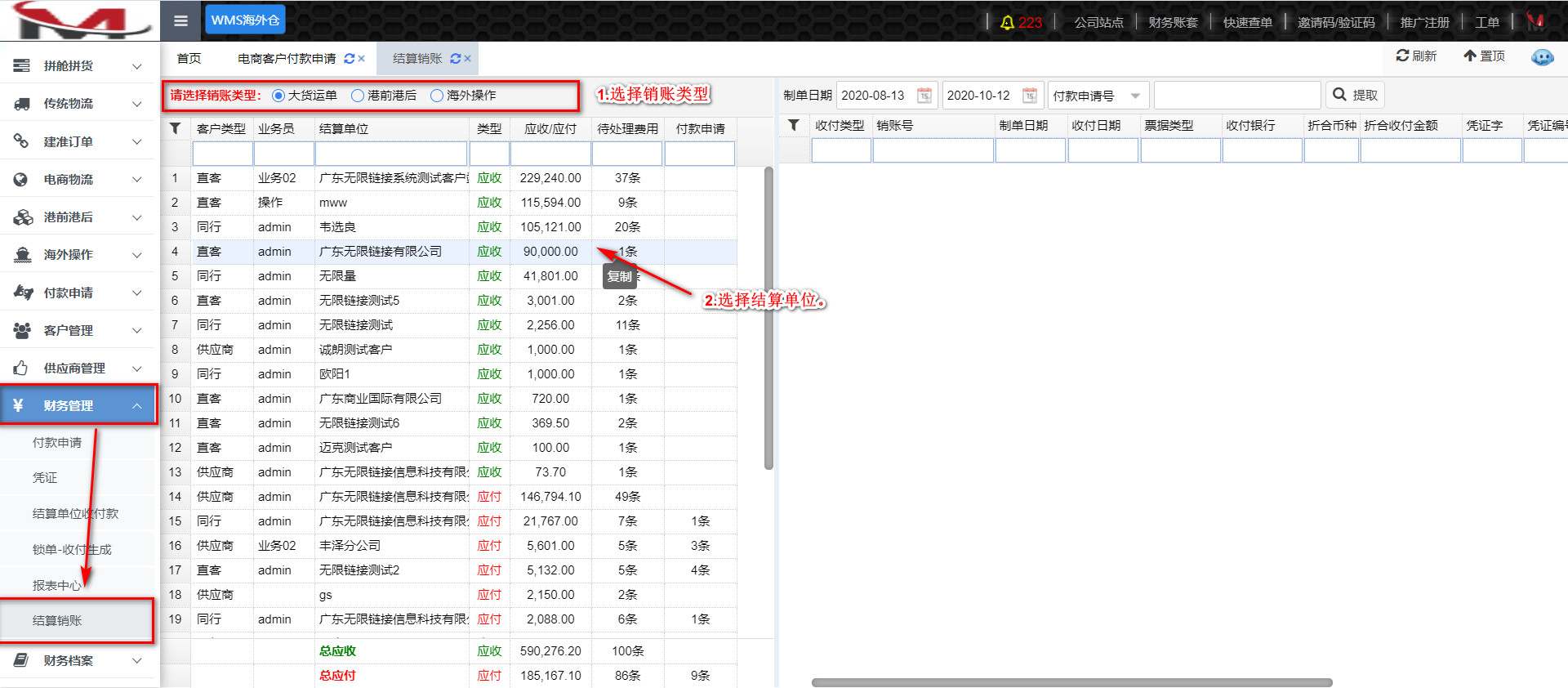Click the 置顶 button

pos(1484,56)
